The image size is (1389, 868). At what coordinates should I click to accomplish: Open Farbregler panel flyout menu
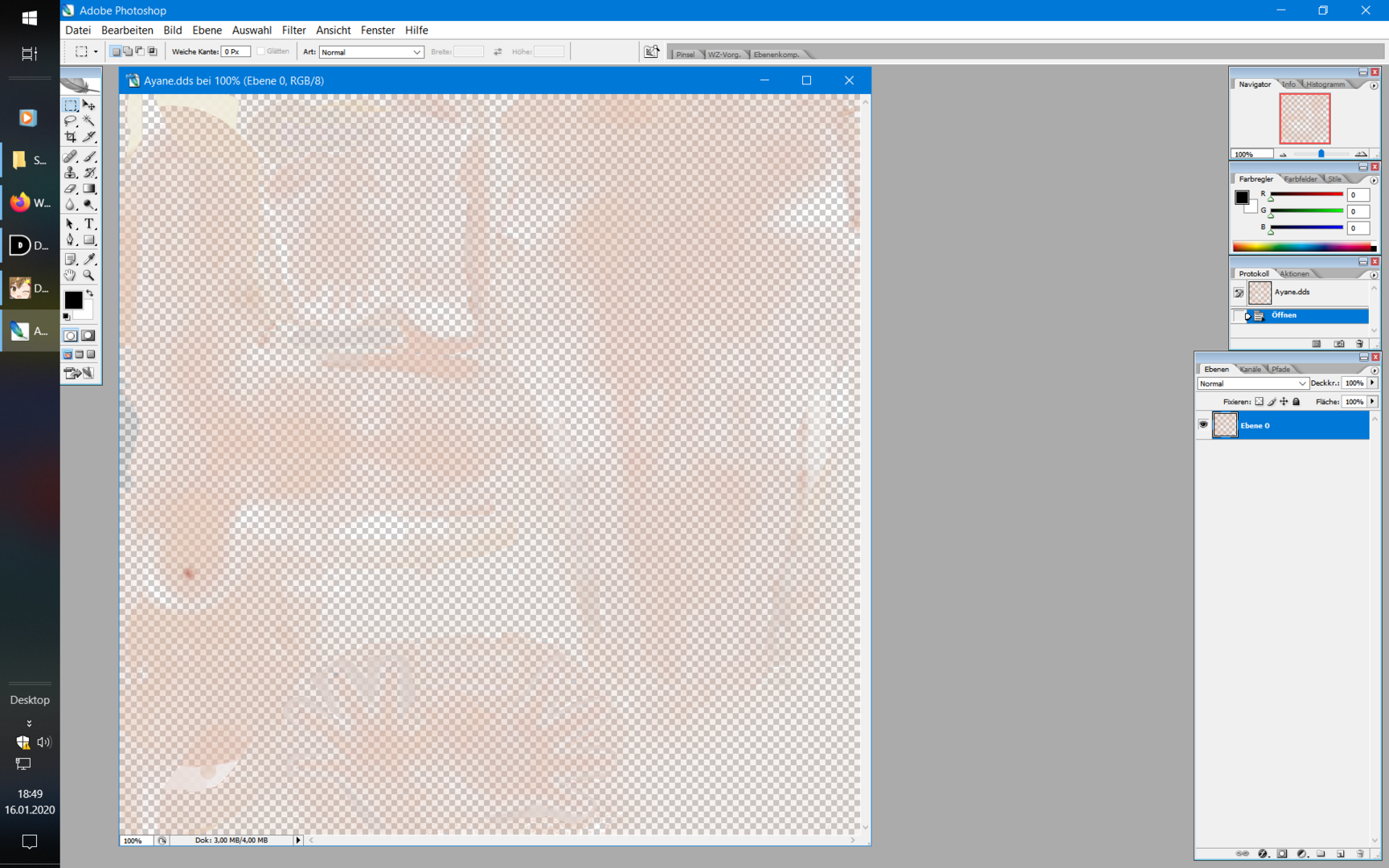coord(1374,180)
